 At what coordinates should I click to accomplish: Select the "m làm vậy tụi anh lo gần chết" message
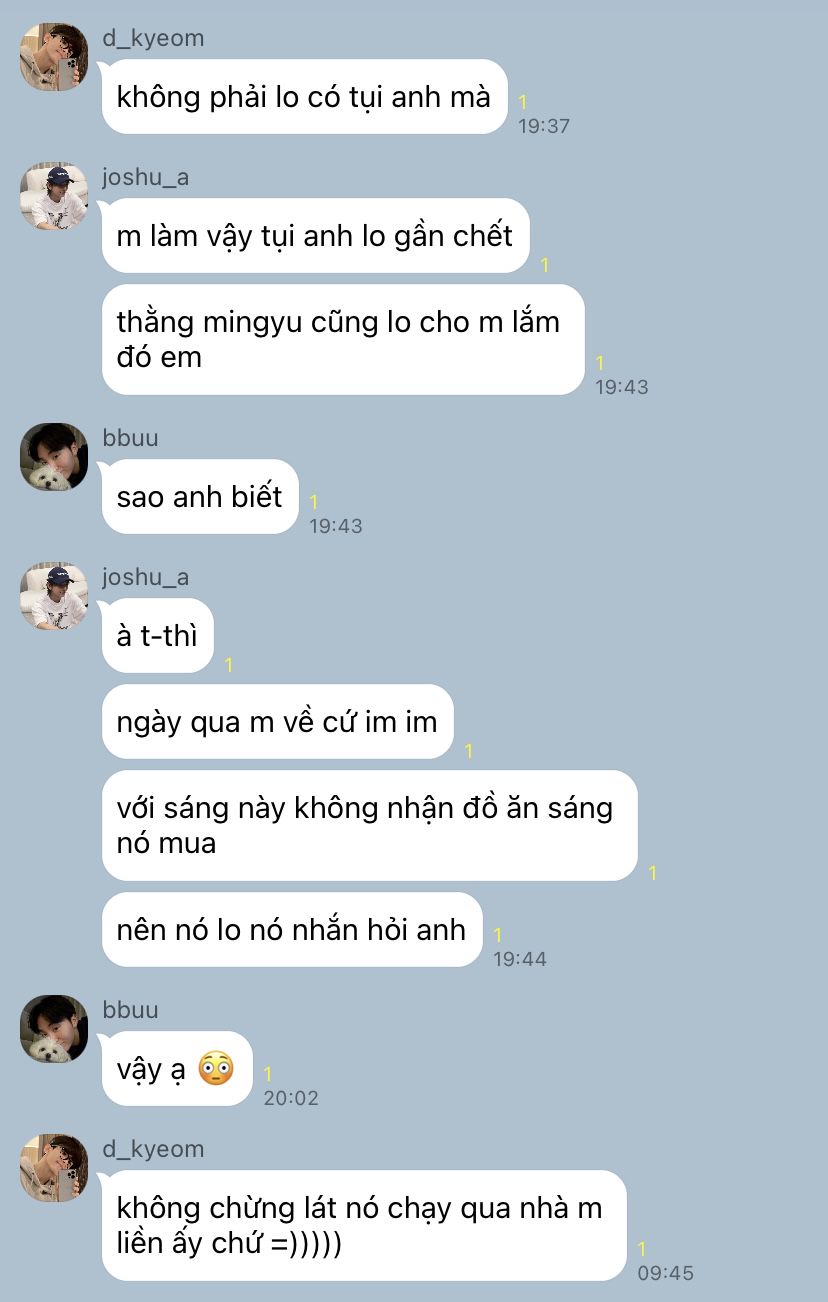click(315, 235)
